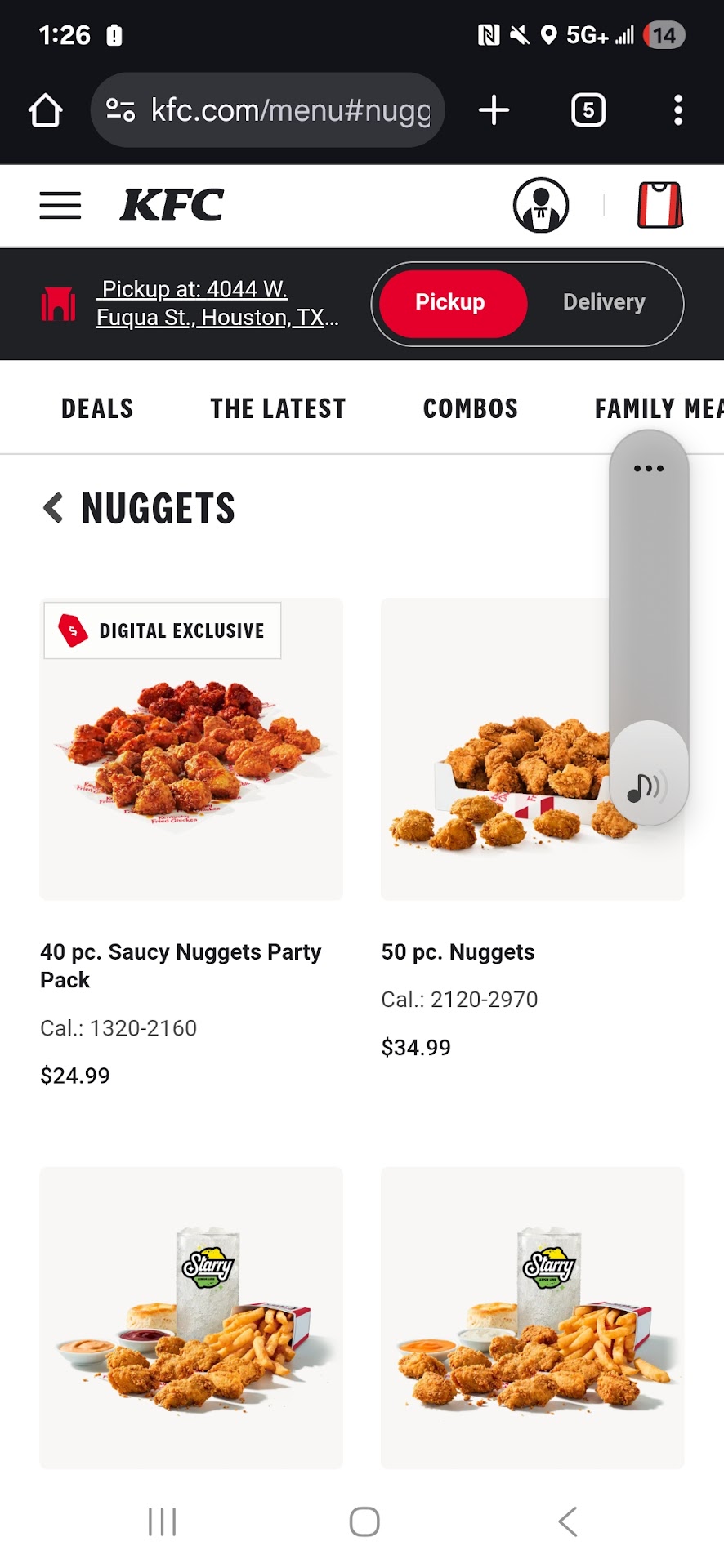This screenshot has height=1568, width=724.
Task: Open 50 pc. Nuggets item
Action: [x=458, y=952]
